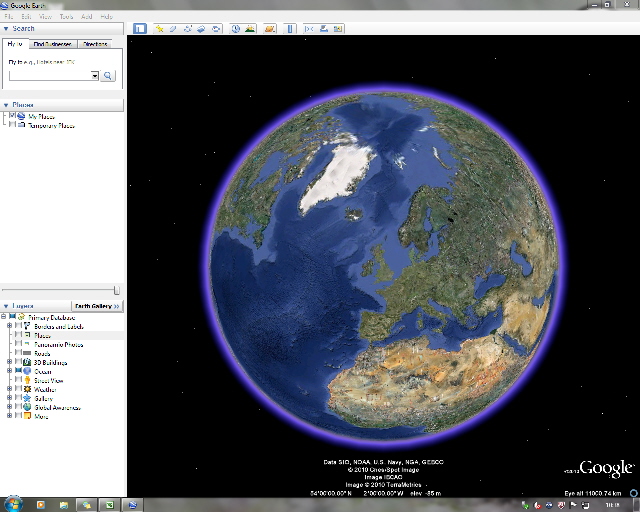Click the Borders and Labels layer icon
640x512 pixels.
pyautogui.click(x=27, y=326)
